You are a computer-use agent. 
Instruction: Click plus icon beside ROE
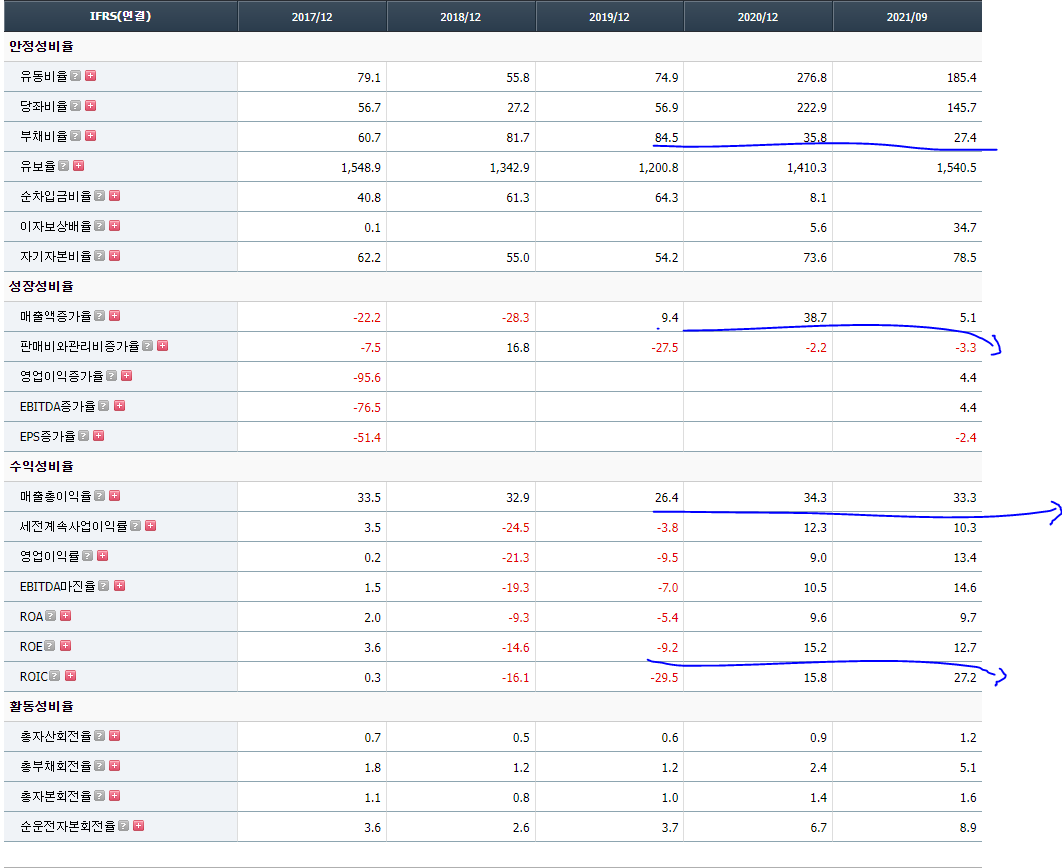[66, 645]
